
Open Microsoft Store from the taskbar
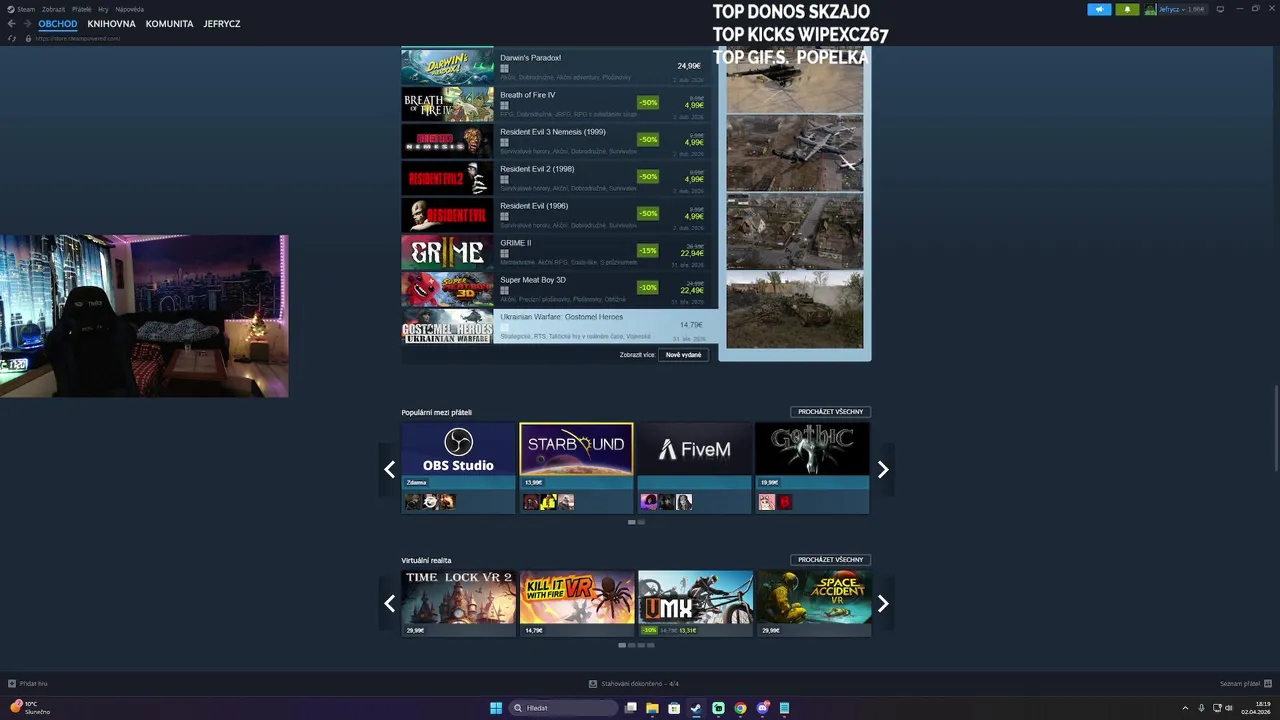pos(674,708)
